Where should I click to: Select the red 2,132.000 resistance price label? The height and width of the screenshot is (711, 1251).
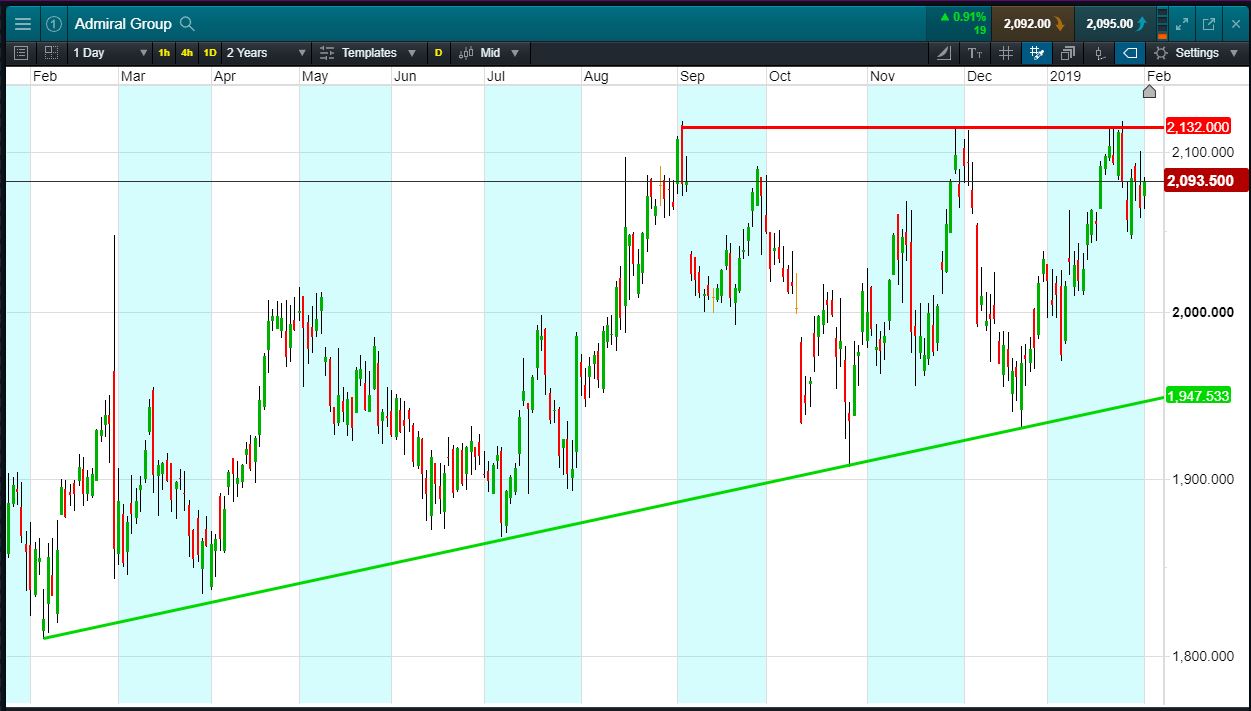1198,127
